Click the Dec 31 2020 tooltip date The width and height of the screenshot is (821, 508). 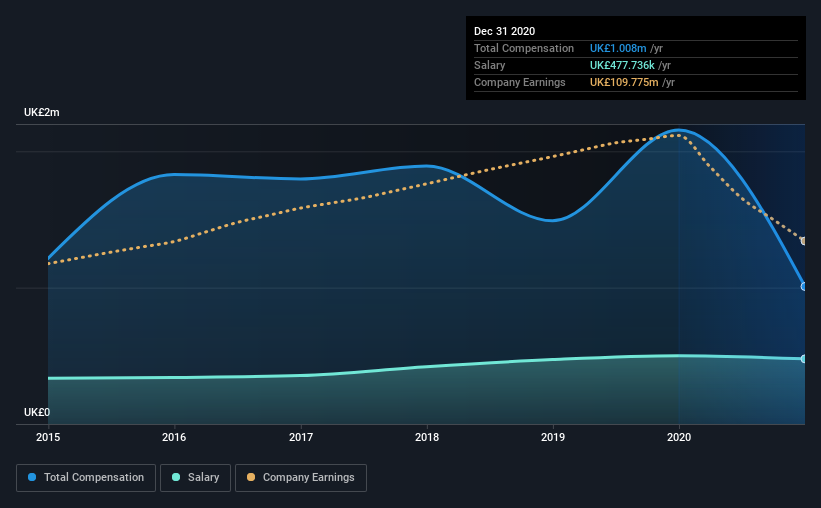(x=504, y=31)
